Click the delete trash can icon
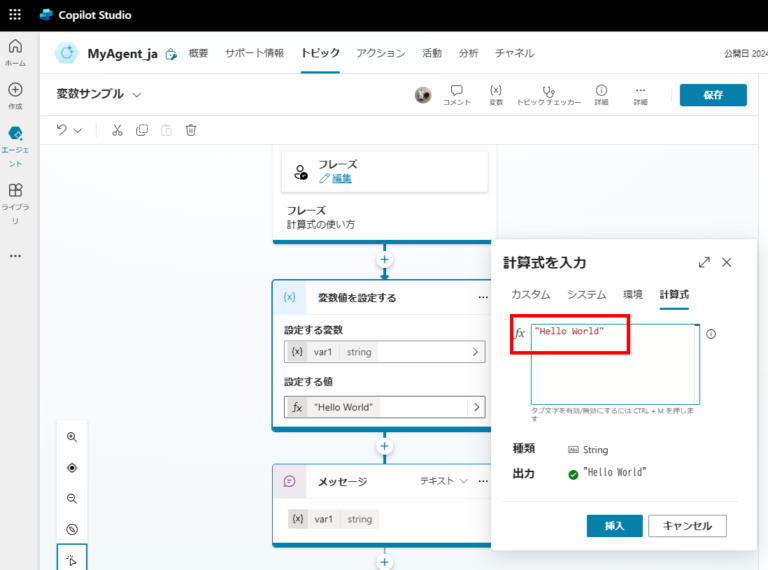The image size is (768, 570). coord(191,130)
